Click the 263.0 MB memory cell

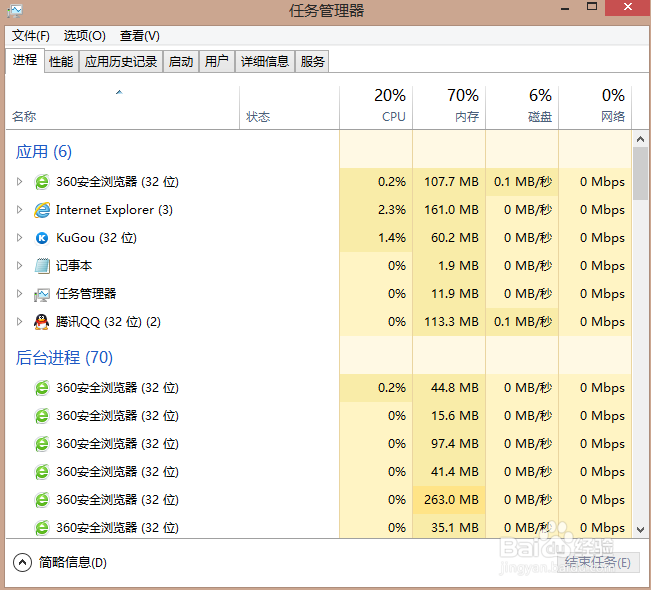click(x=449, y=499)
